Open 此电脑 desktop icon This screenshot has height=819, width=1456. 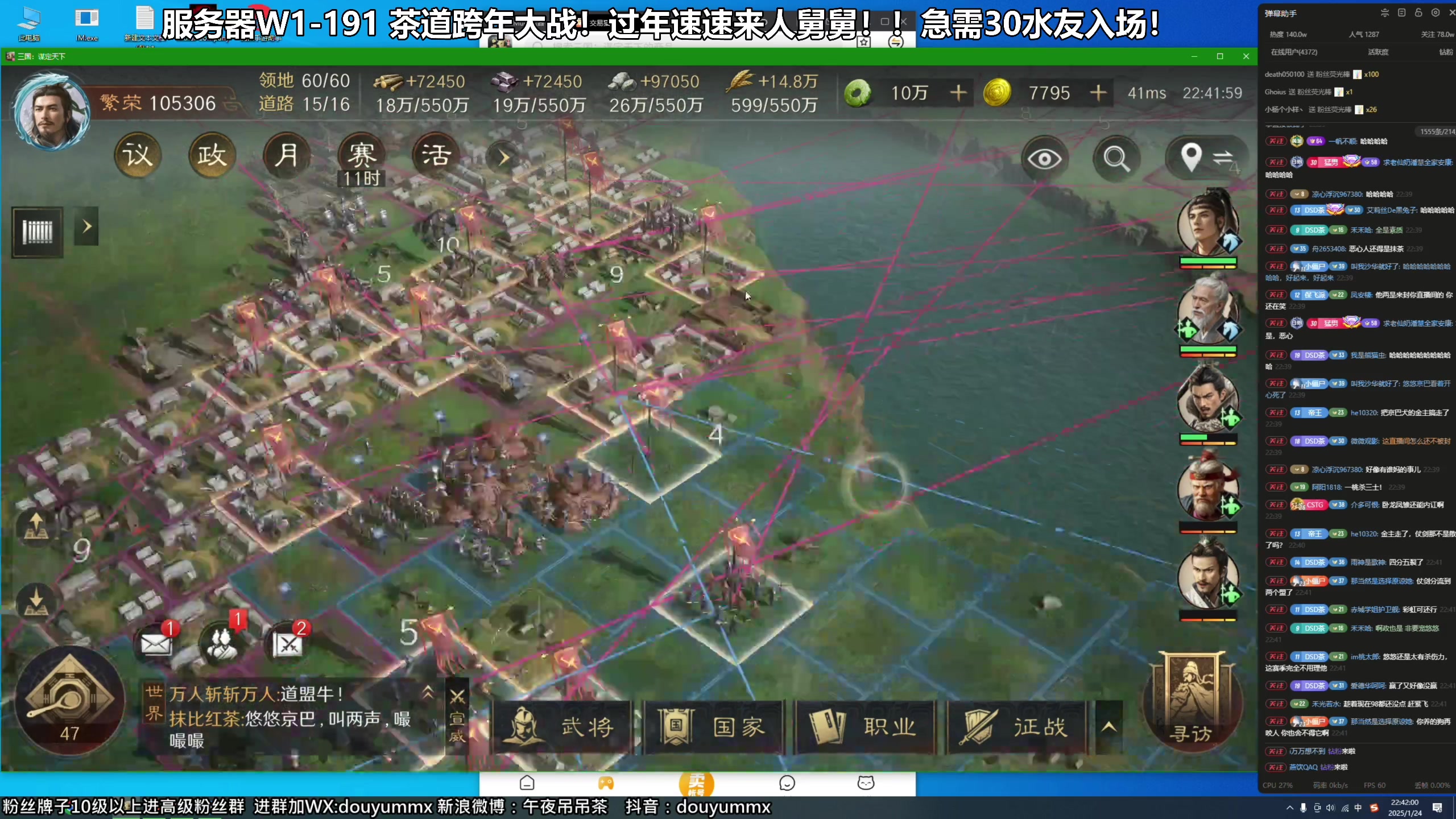(28, 24)
